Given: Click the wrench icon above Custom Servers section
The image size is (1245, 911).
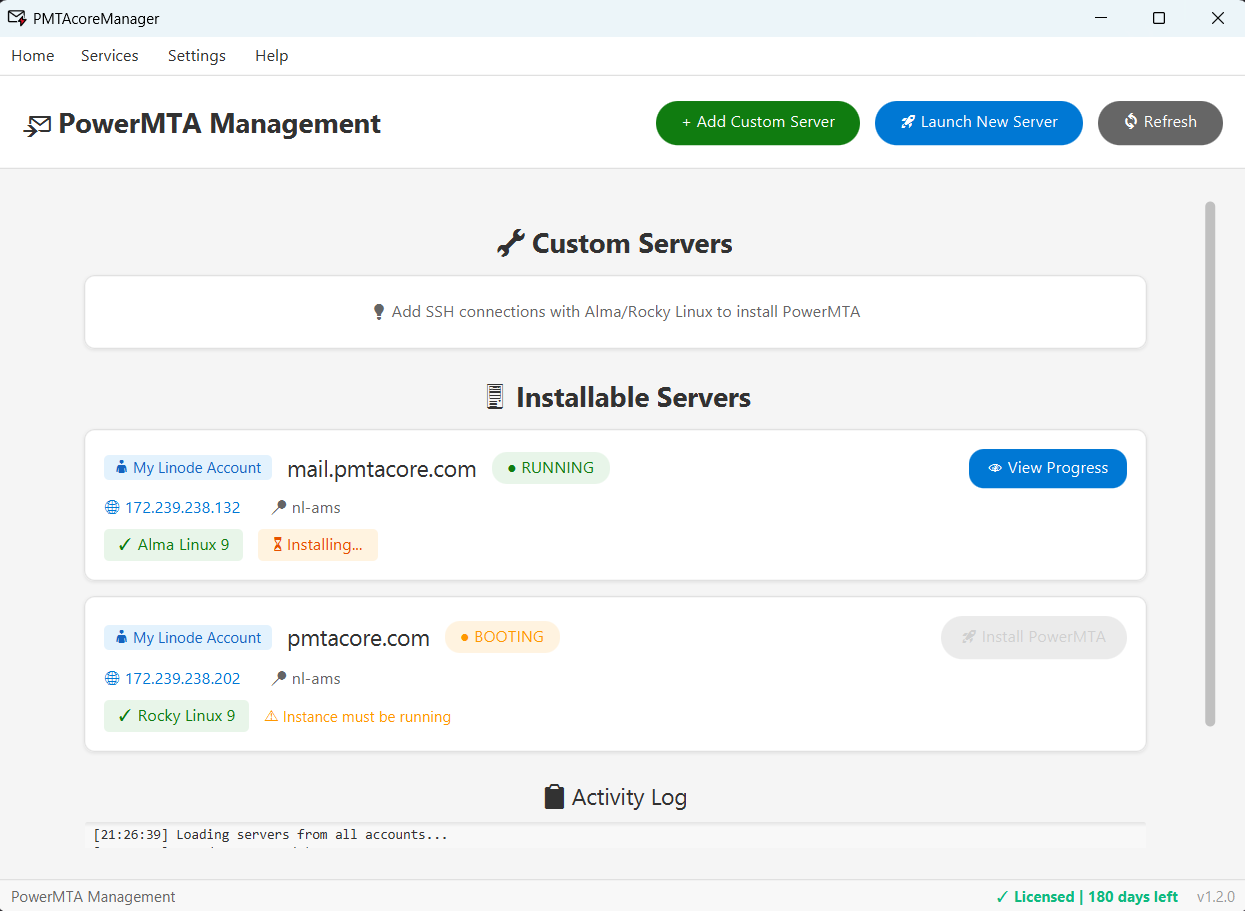Looking at the screenshot, I should (510, 242).
